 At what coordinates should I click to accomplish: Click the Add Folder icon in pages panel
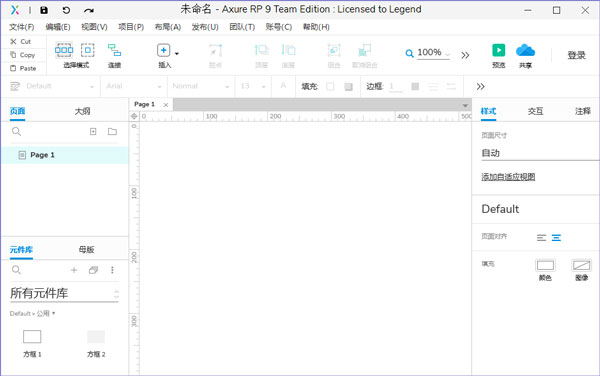(112, 132)
